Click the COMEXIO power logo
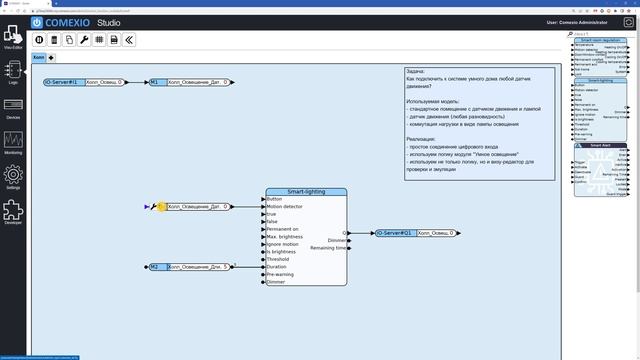 pyautogui.click(x=37, y=22)
